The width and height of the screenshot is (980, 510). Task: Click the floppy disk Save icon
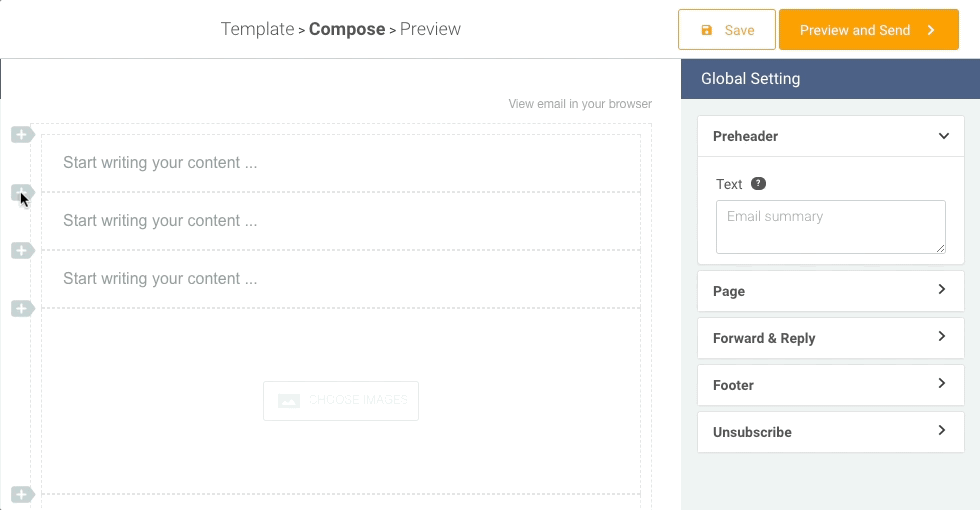707,30
